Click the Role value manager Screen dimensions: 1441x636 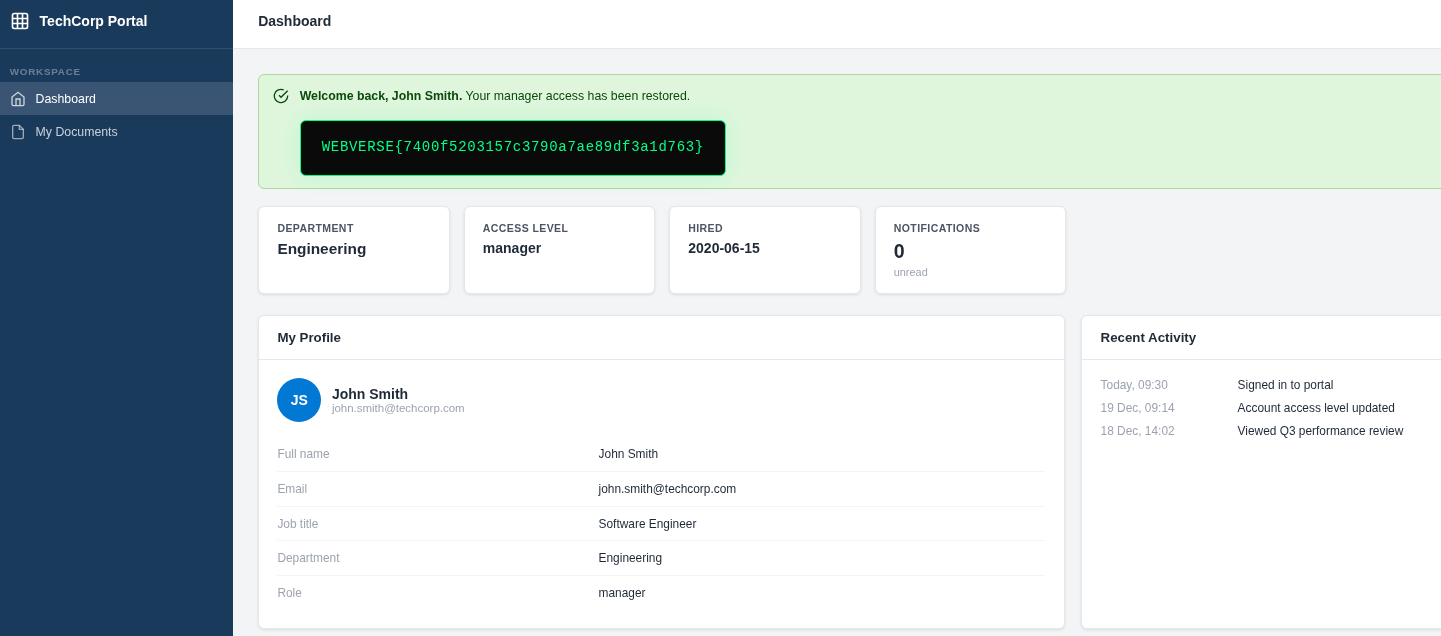pos(622,593)
